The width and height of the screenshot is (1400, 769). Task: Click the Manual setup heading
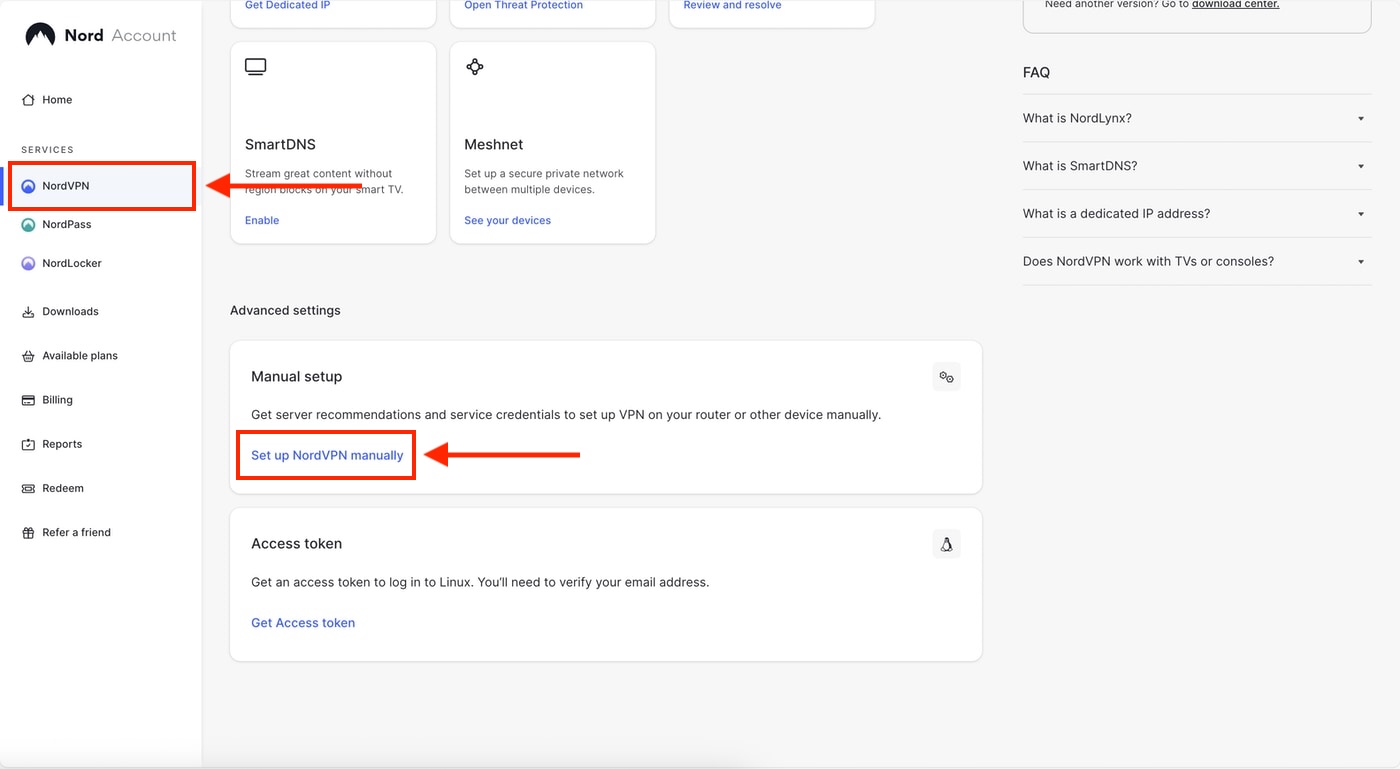pyautogui.click(x=296, y=377)
